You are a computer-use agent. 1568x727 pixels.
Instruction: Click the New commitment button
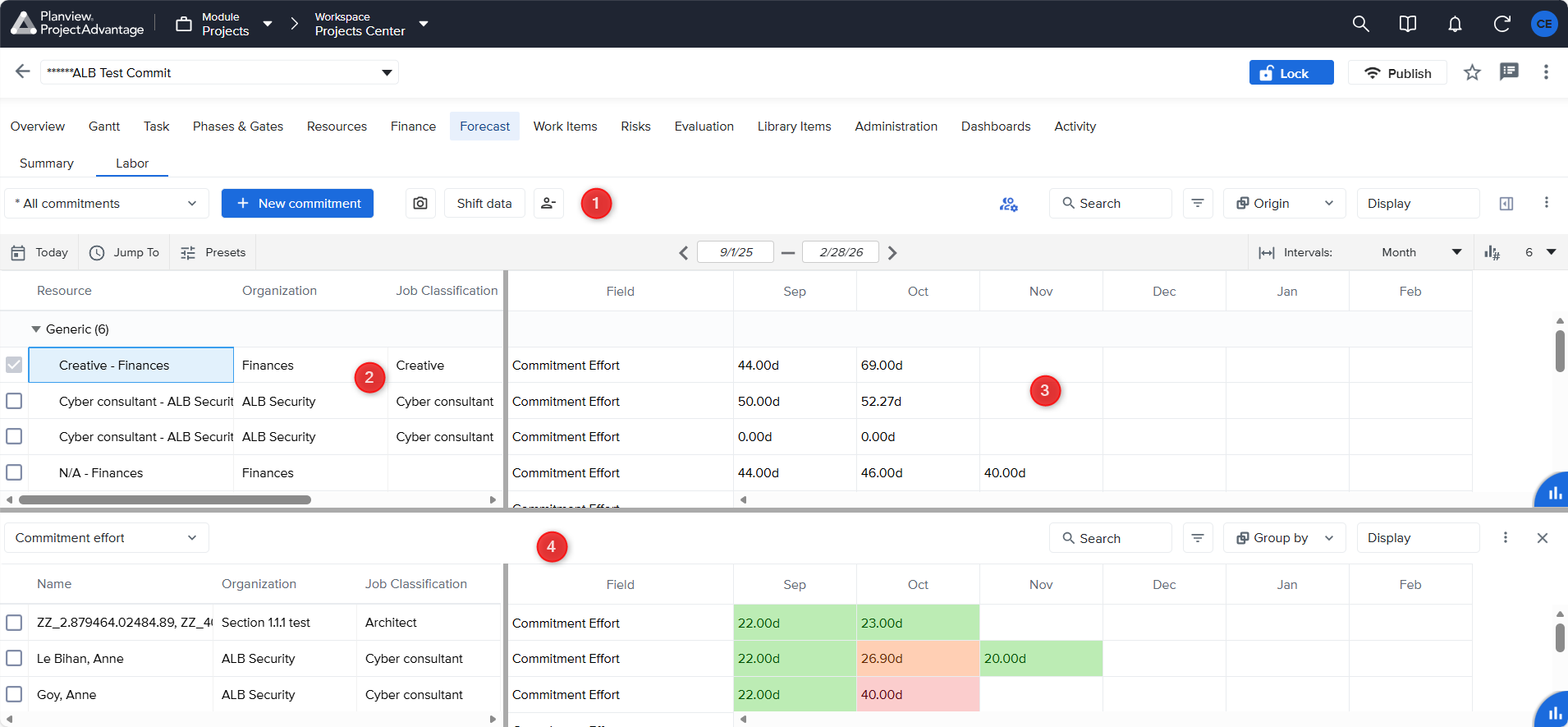[x=297, y=203]
